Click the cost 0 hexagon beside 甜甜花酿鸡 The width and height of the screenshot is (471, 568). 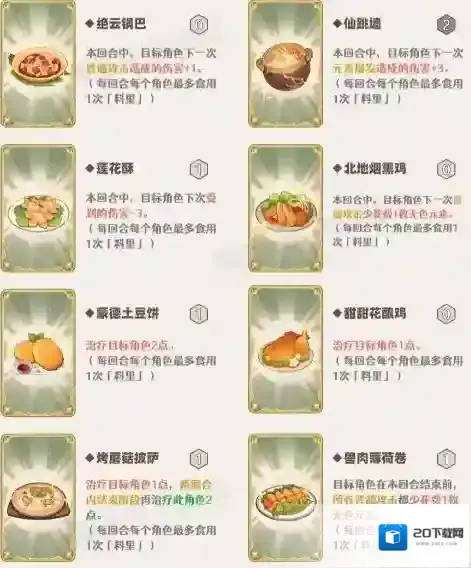446,314
